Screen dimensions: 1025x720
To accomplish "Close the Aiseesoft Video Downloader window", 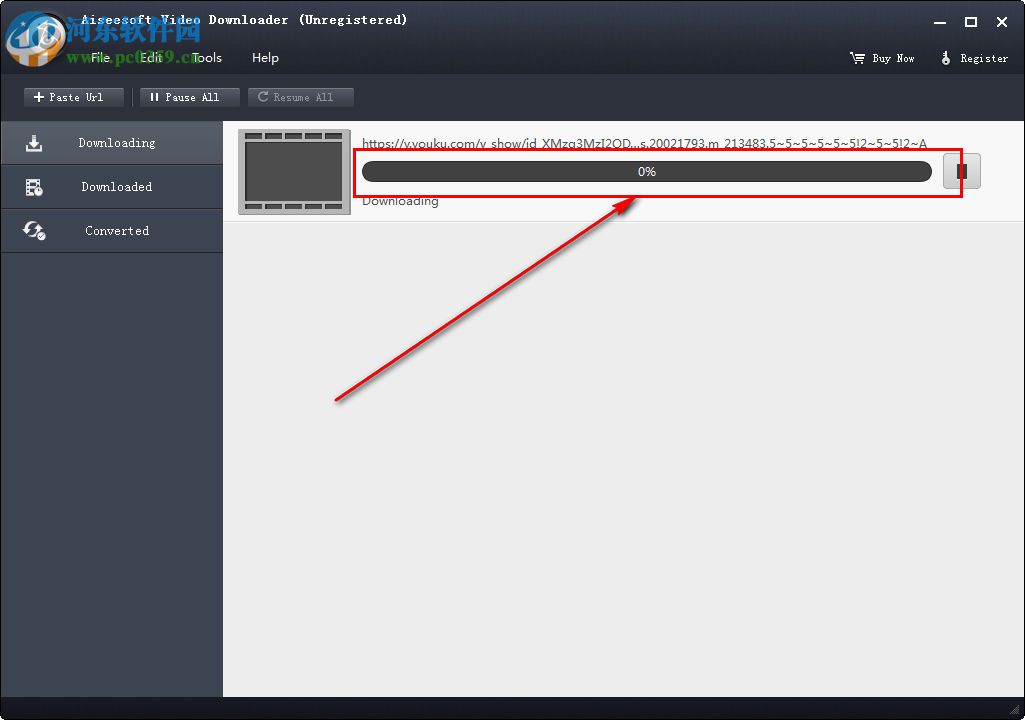I will click(x=1001, y=22).
